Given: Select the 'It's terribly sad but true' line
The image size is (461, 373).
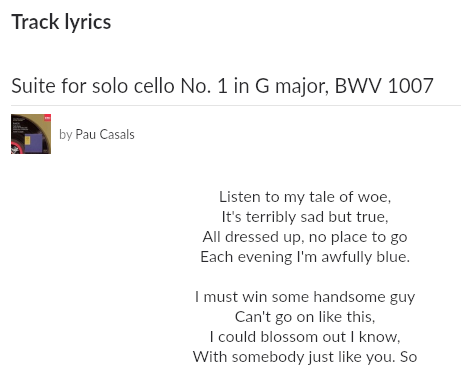Looking at the screenshot, I should (x=305, y=217).
